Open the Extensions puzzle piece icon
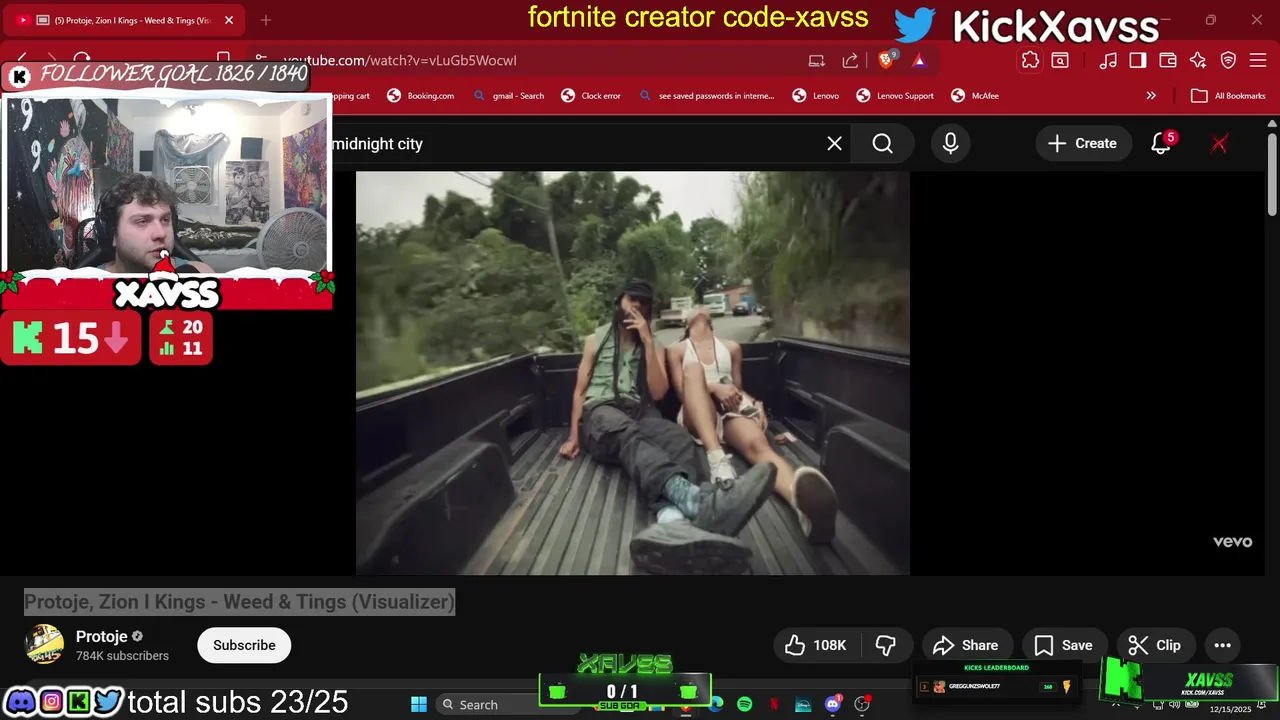Screen dimensions: 1280x720 coord(1030,60)
